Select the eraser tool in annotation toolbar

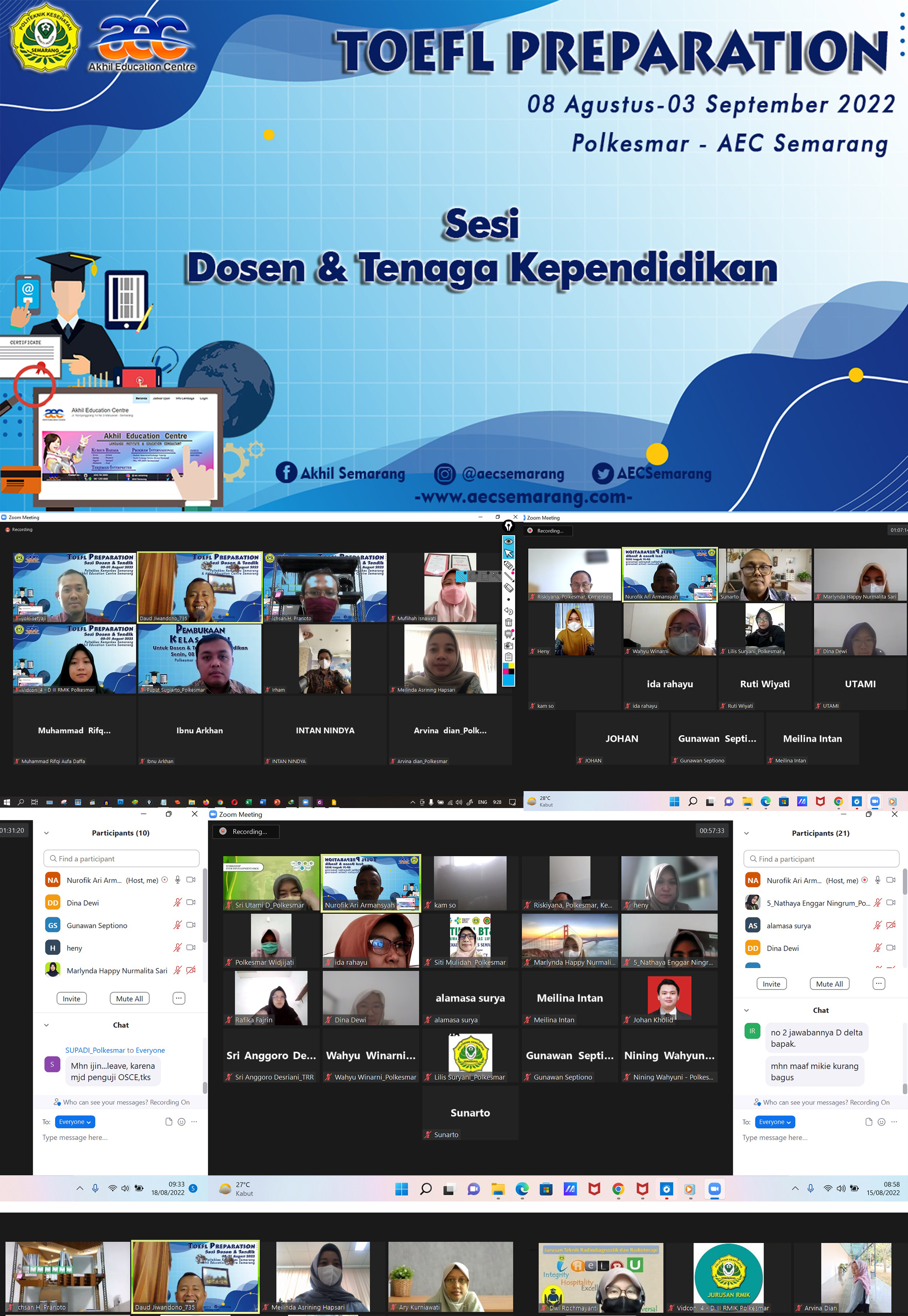point(509,588)
